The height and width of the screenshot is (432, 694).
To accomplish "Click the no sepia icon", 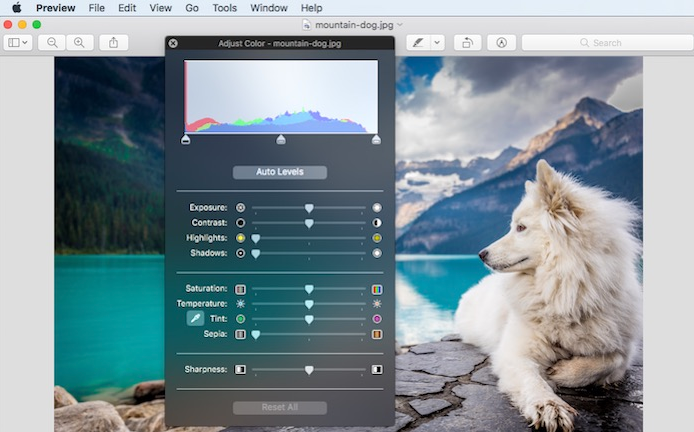I will 240,334.
